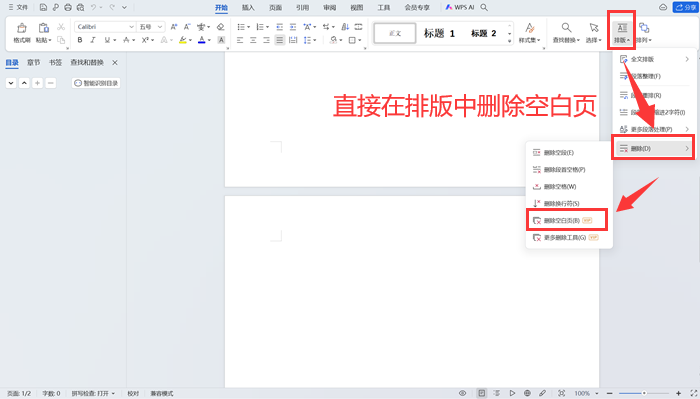This screenshot has height=399, width=700.
Task: Click the WPS AI icon
Action: click(x=460, y=7)
